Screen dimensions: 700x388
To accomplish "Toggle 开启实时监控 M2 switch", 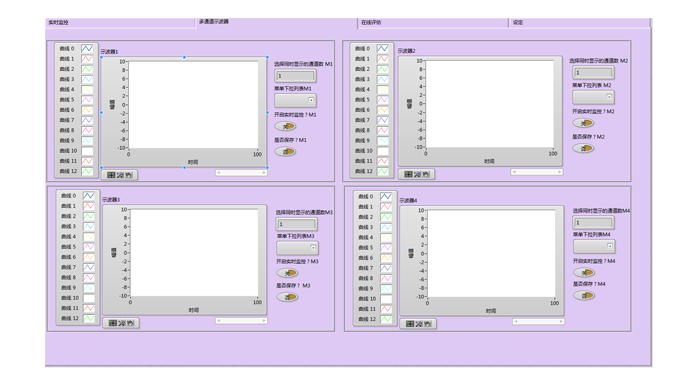I will [583, 123].
